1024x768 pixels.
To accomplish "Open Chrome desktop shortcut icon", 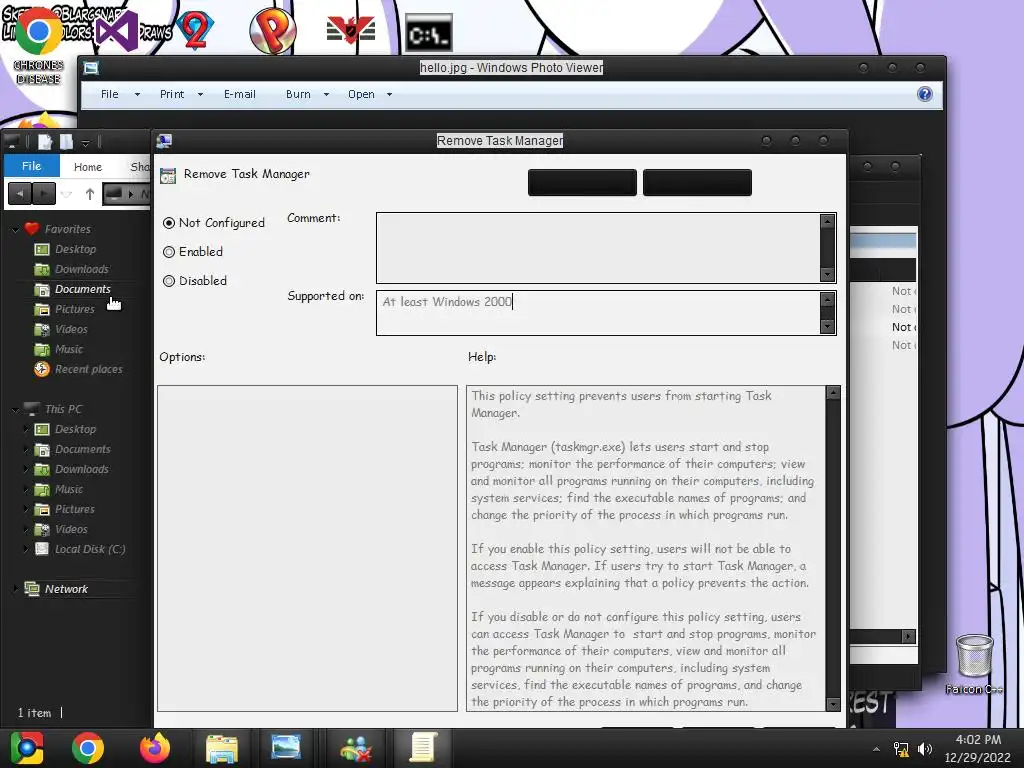I will (38, 33).
